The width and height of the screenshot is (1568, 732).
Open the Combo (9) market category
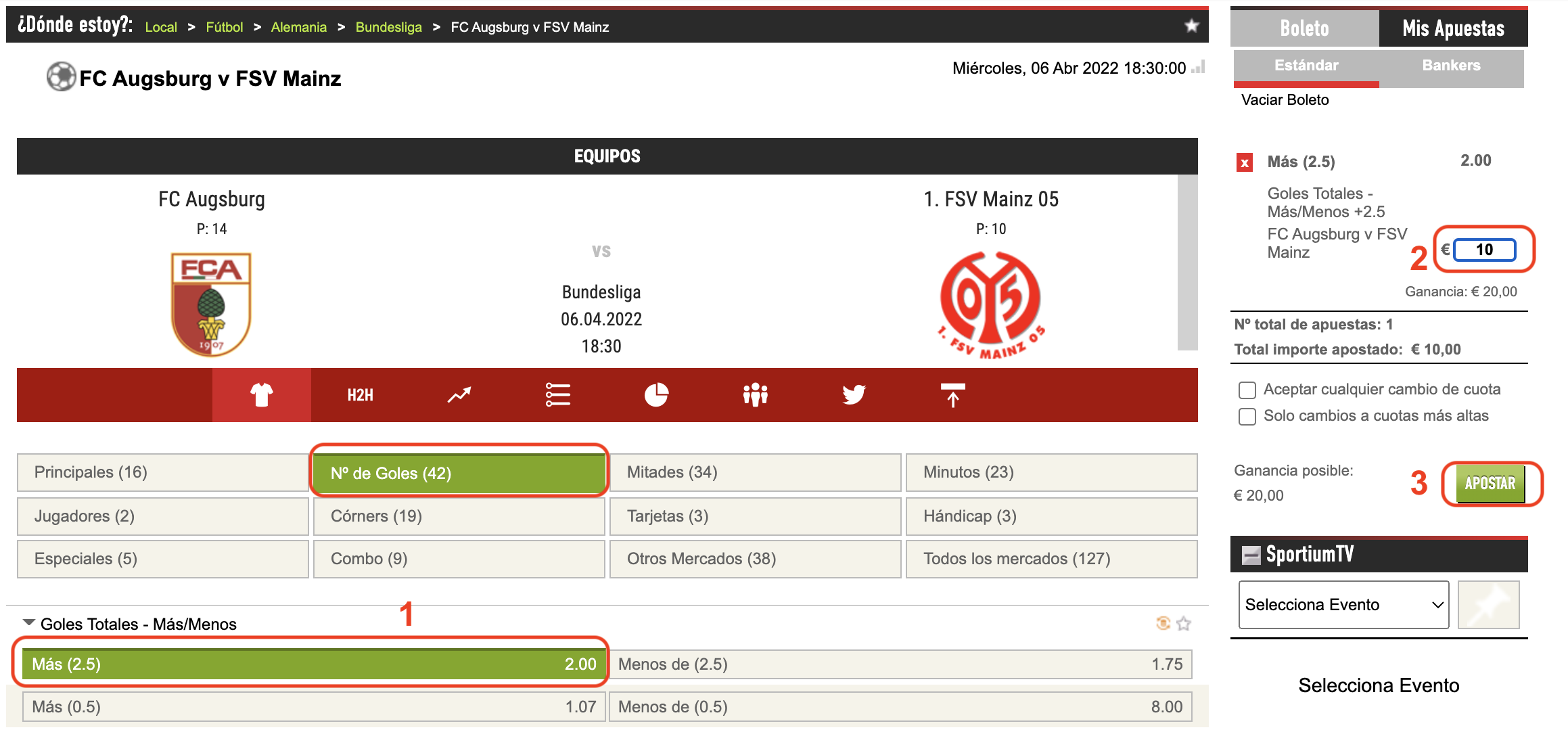pos(459,559)
